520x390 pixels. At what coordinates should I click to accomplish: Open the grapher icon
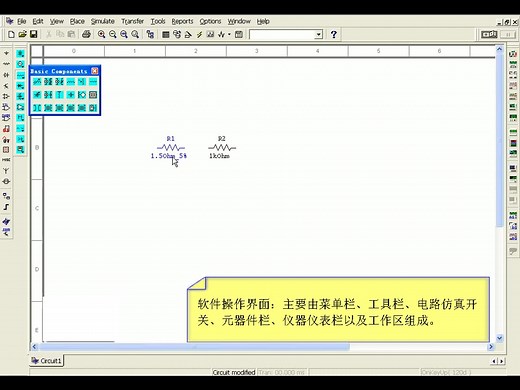[x=210, y=34]
